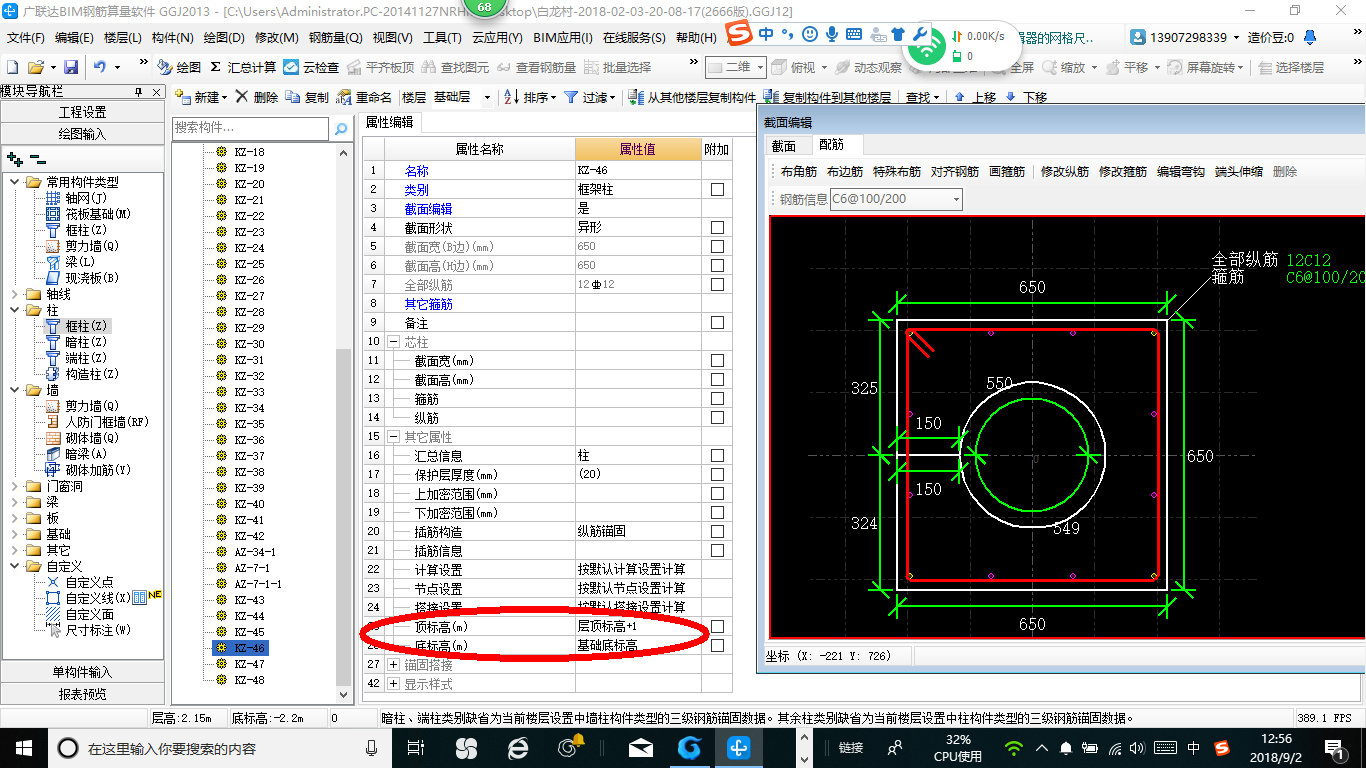Open the Mail app in taskbar

pyautogui.click(x=641, y=747)
